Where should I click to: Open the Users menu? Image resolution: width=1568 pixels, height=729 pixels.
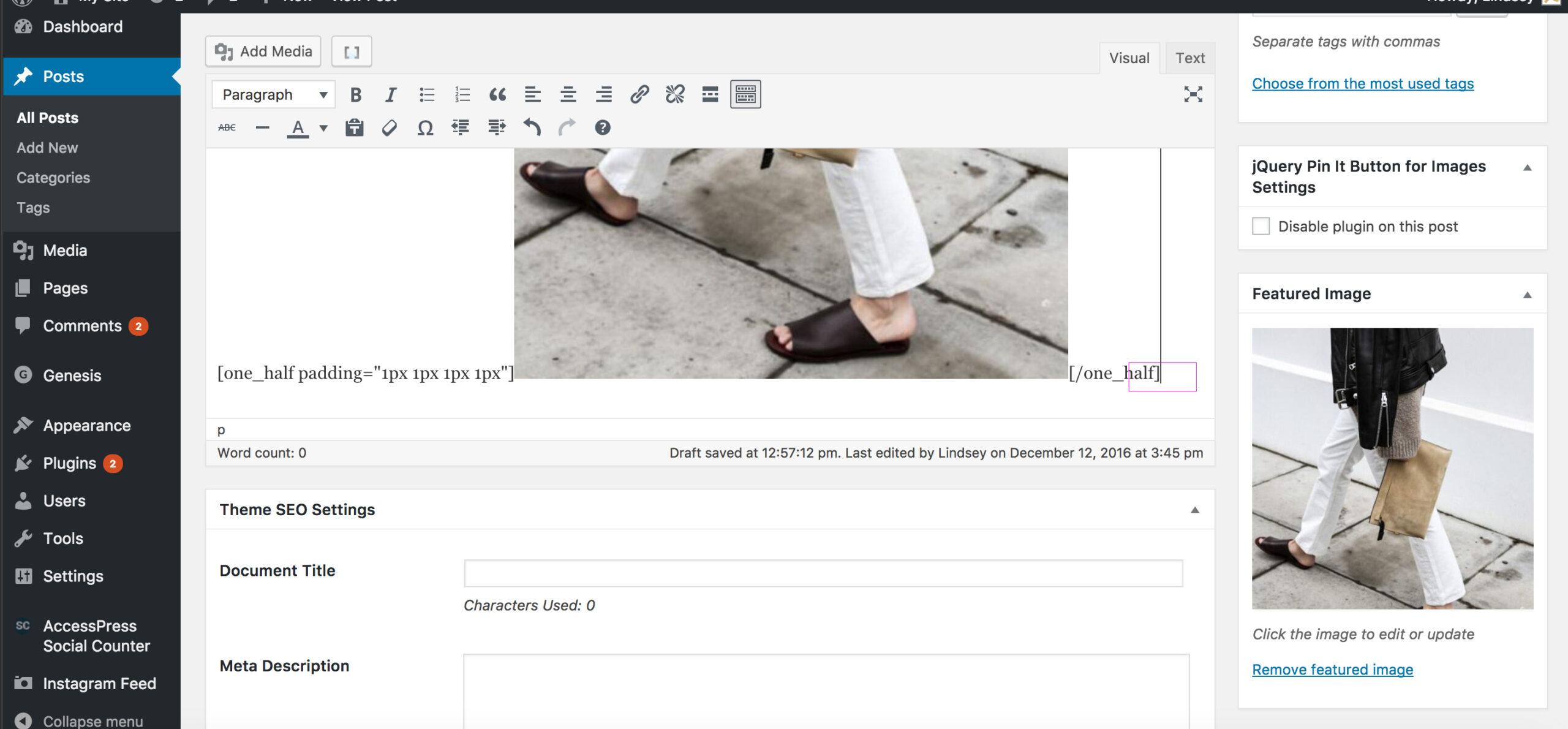[64, 501]
